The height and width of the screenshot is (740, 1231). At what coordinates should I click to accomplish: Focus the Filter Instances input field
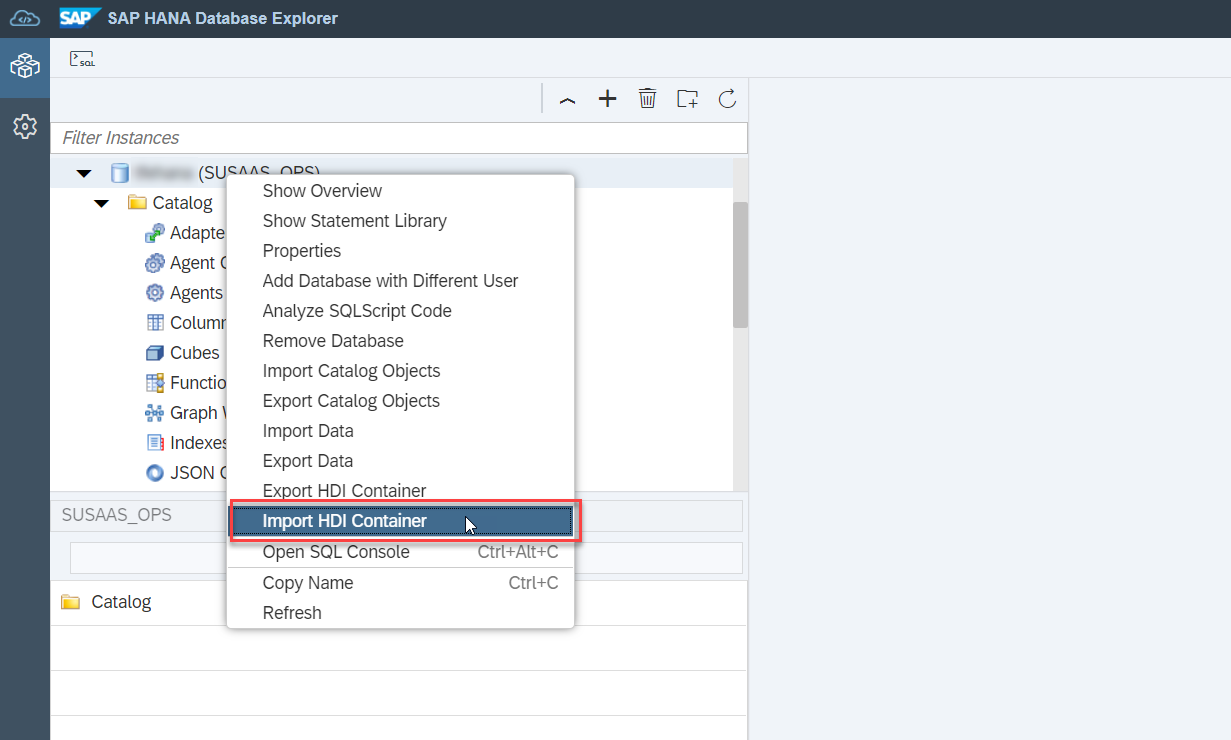click(x=399, y=138)
